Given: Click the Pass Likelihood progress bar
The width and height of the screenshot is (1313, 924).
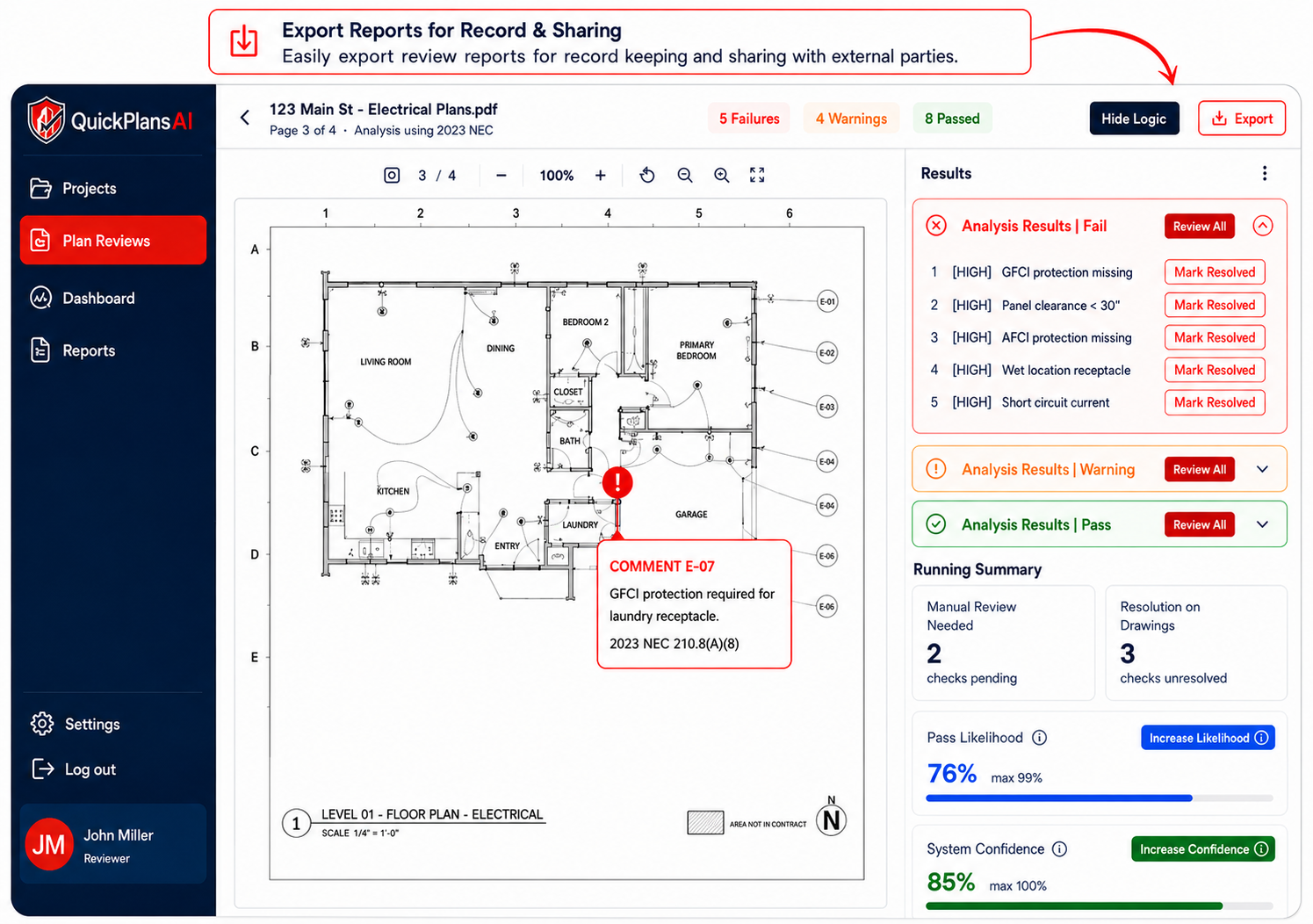Looking at the screenshot, I should (1100, 798).
